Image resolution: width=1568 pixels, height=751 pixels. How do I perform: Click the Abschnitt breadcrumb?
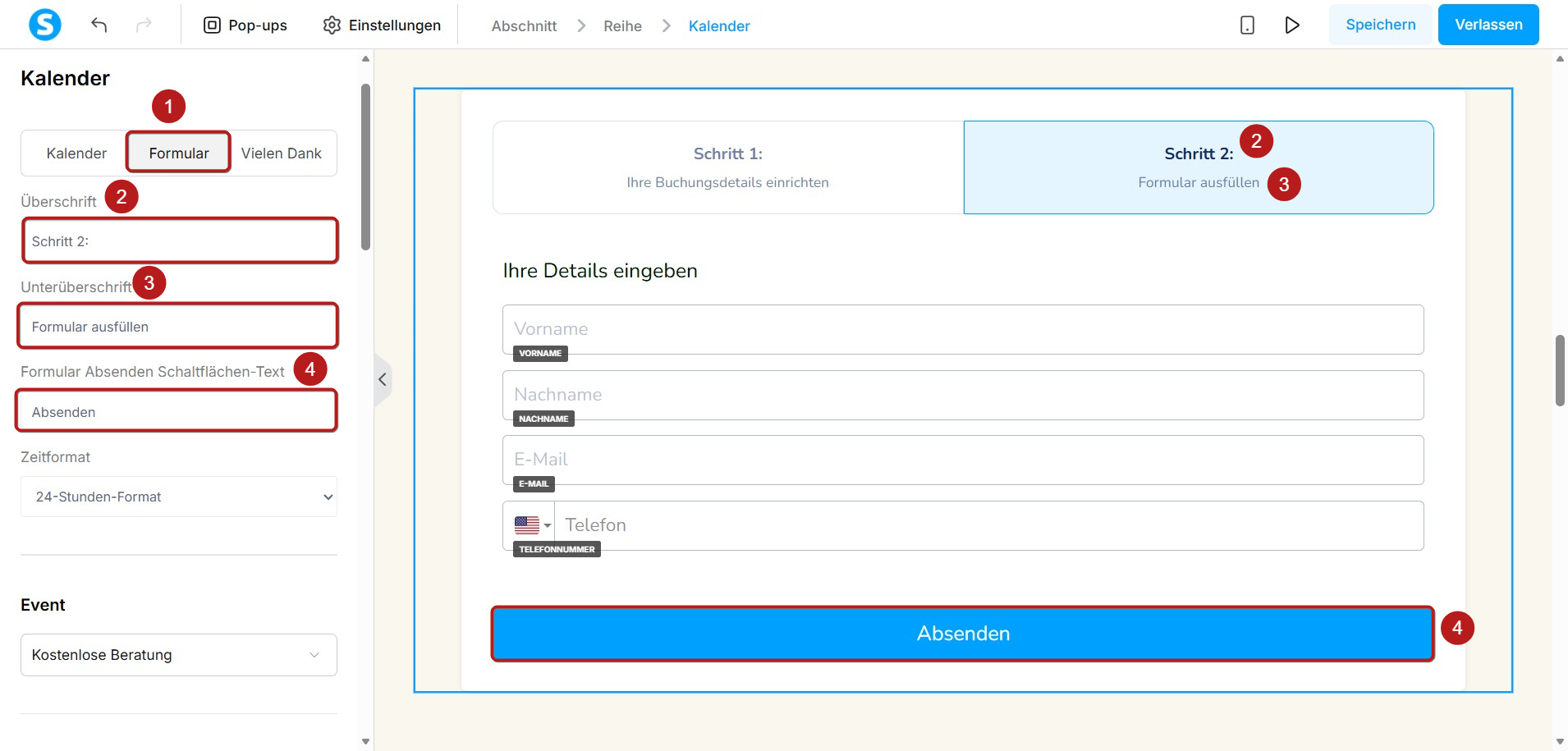coord(524,26)
